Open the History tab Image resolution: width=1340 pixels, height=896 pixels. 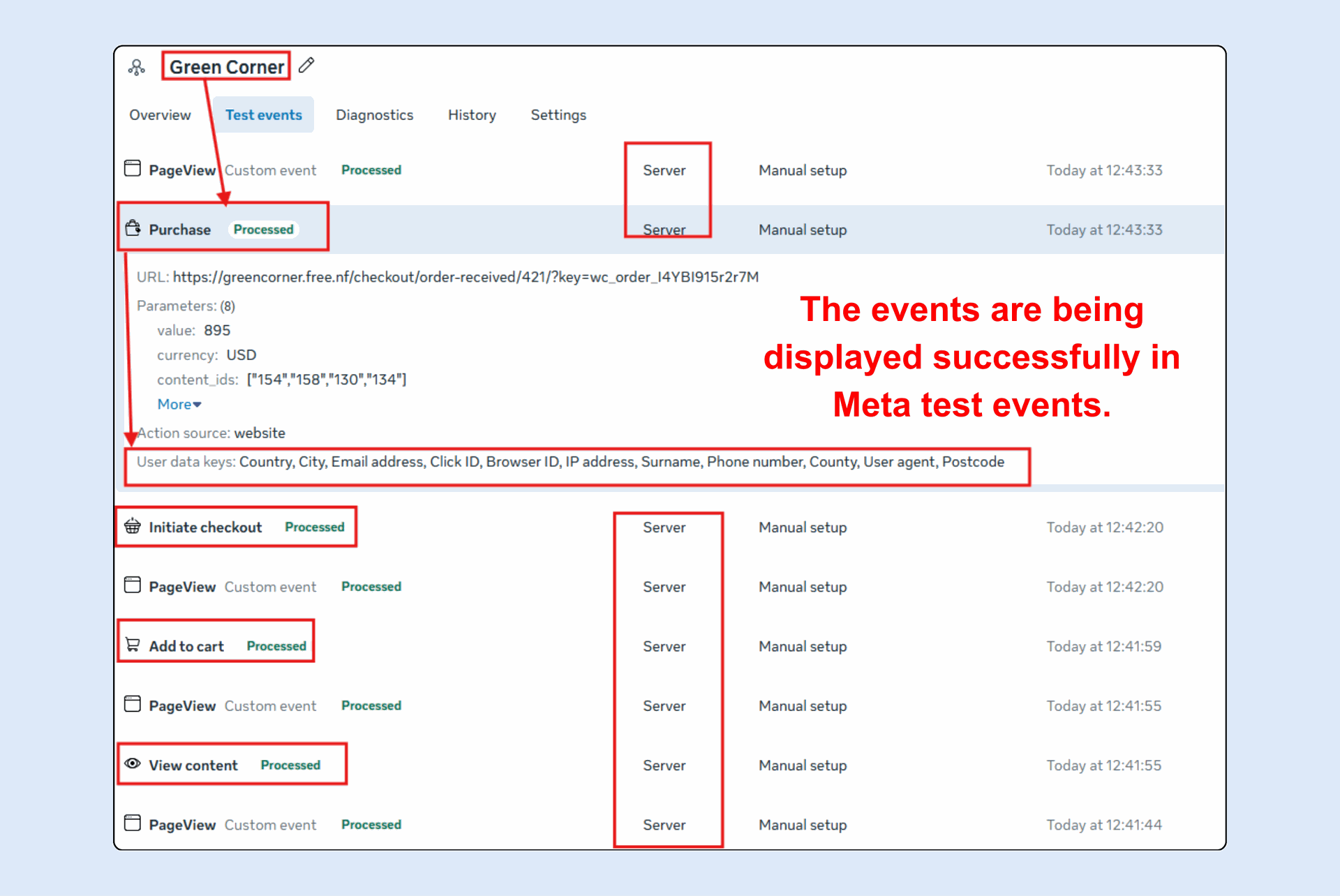click(x=472, y=115)
